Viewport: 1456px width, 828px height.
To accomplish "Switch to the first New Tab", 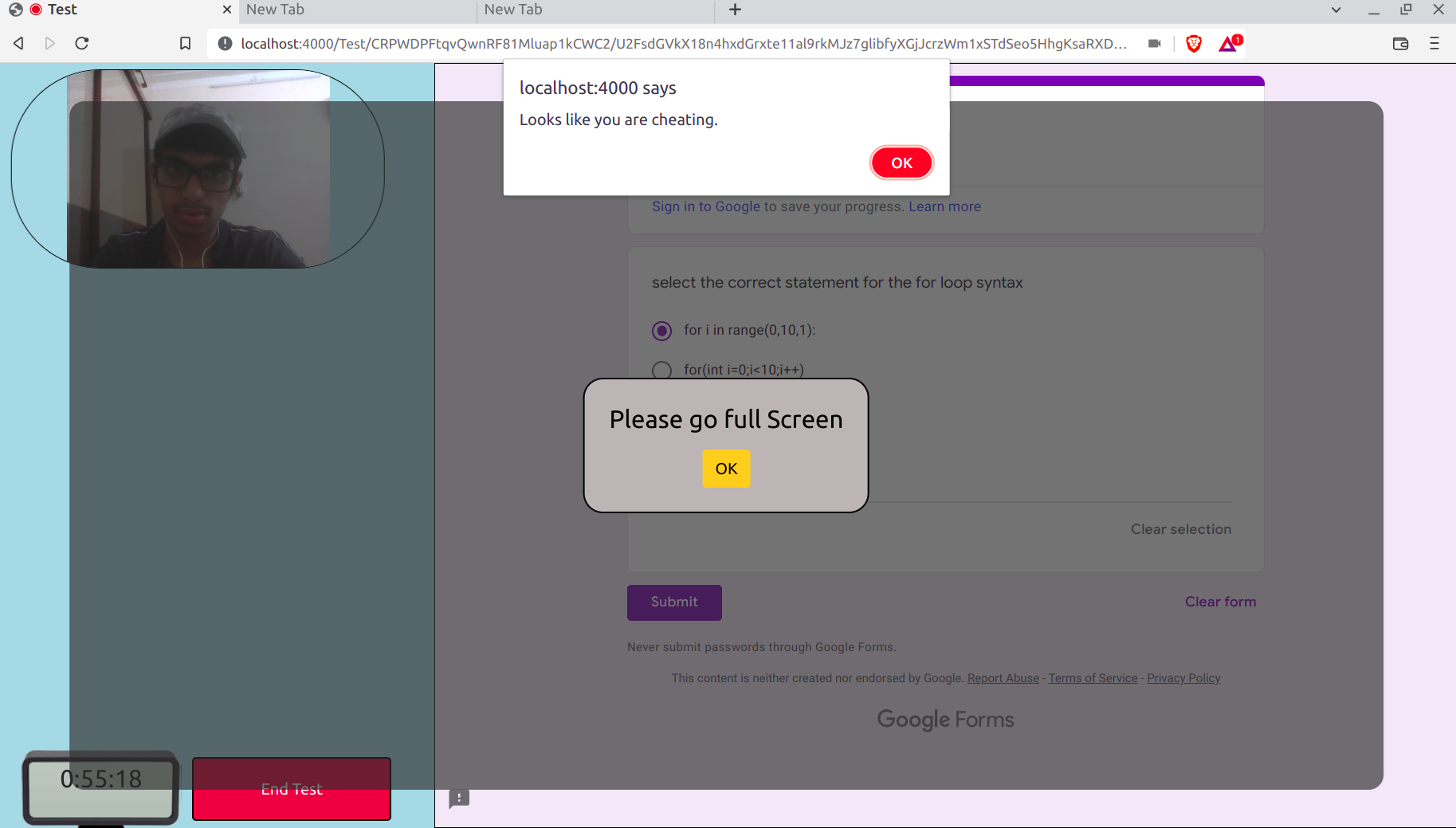I will coord(357,10).
